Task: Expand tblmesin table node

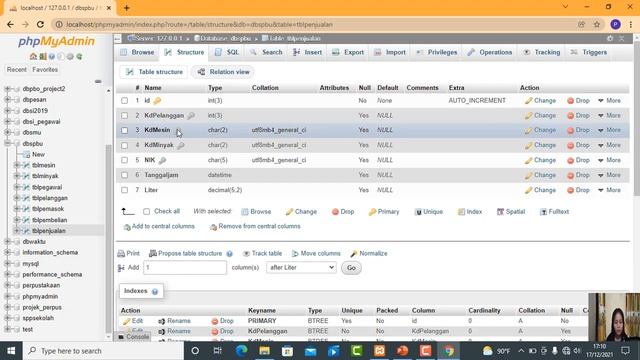Action: click(16, 165)
